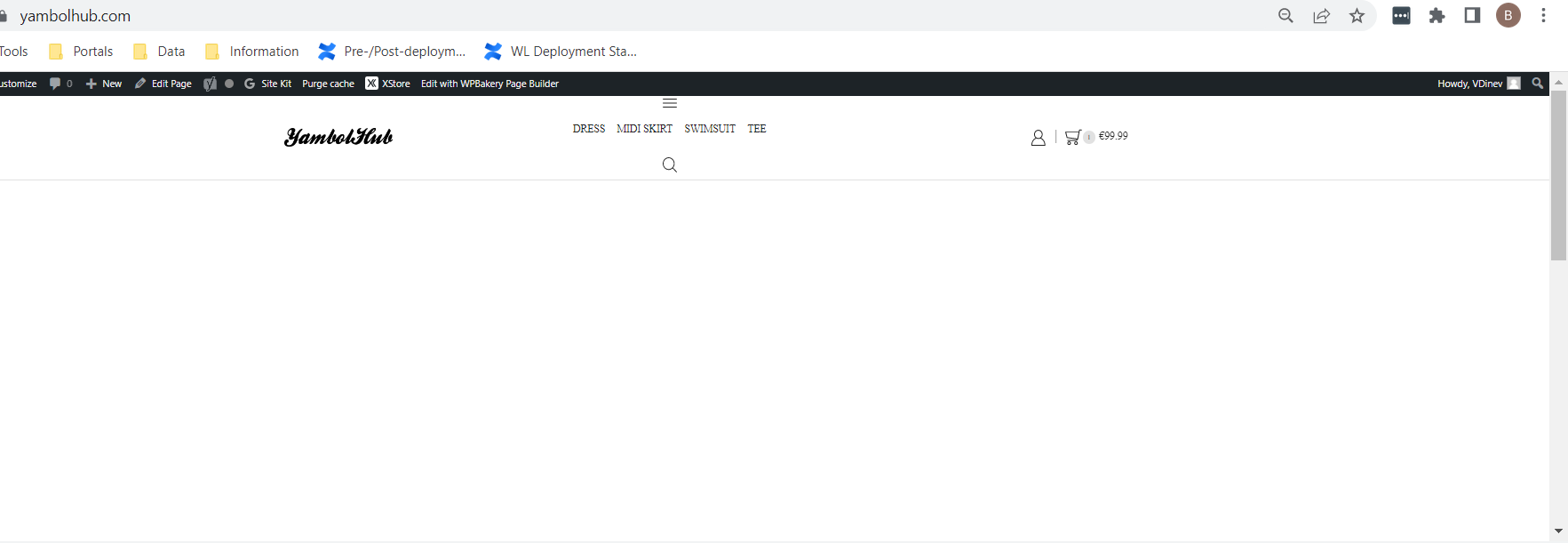Open the password manager extension icon
This screenshot has height=543, width=1568.
point(1401,15)
